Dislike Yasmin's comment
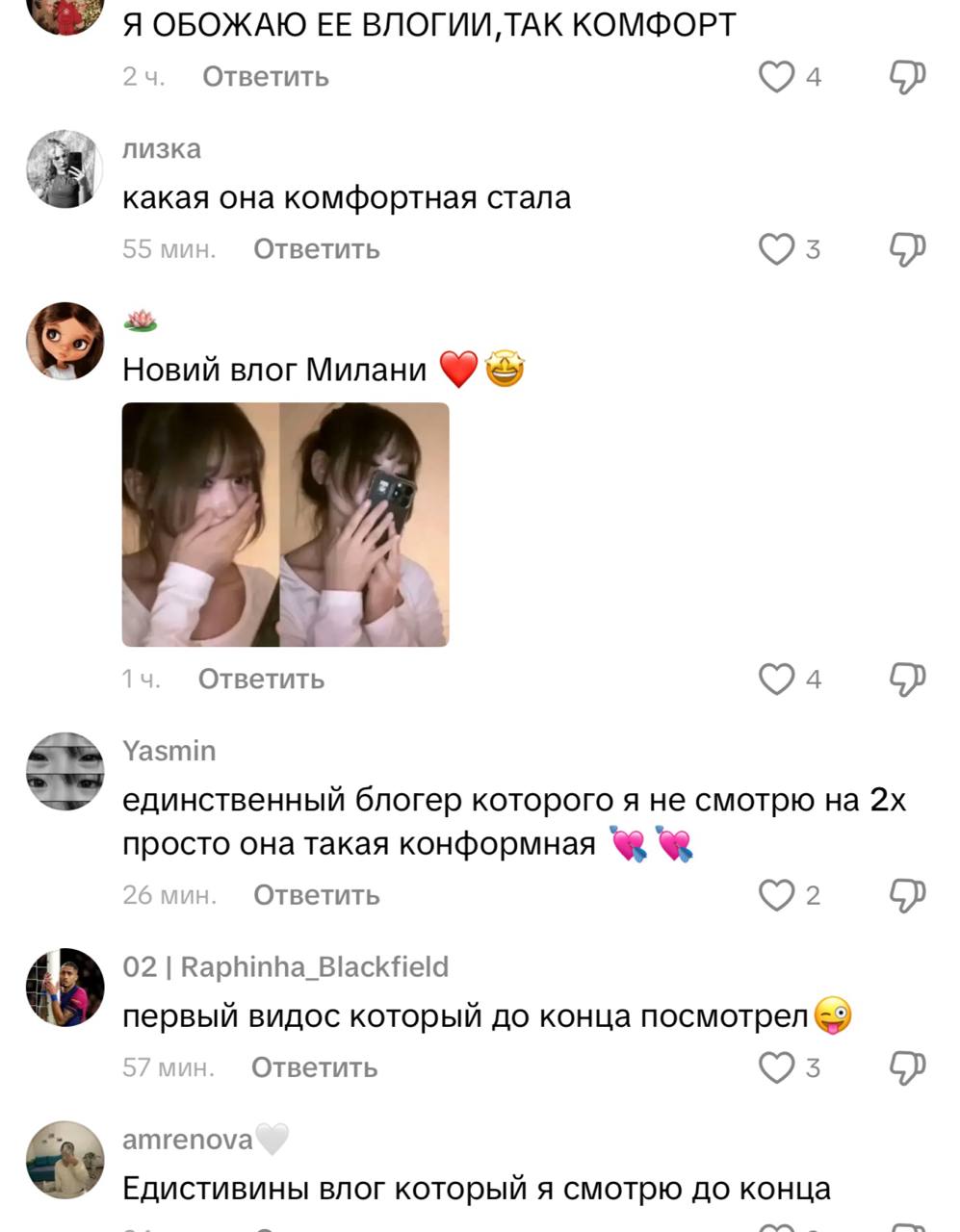This screenshot has width=960, height=1232. coord(907,895)
